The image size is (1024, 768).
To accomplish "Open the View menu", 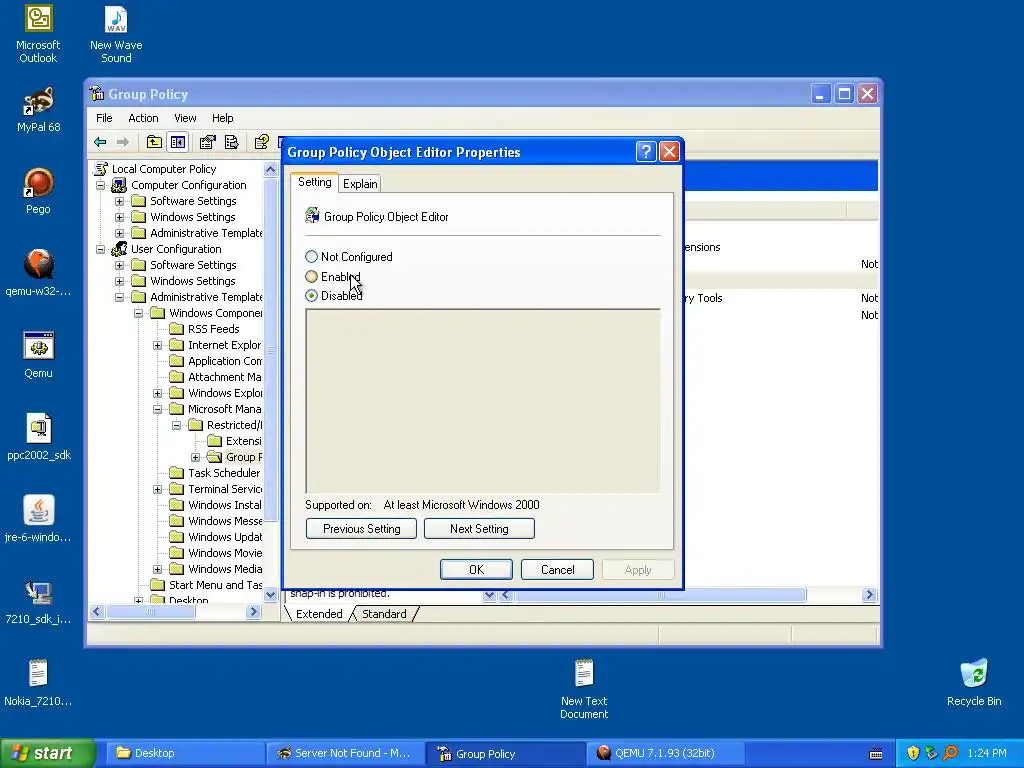I will [185, 118].
